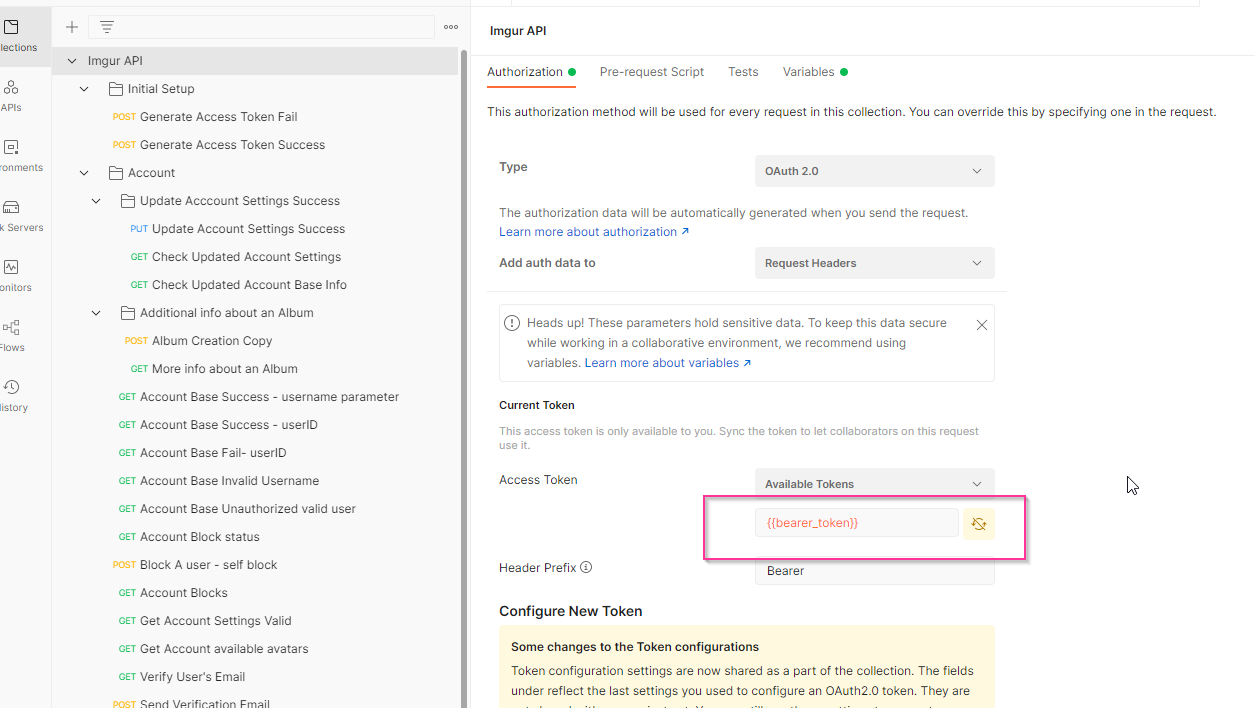Click the collections search filter field

[261, 27]
